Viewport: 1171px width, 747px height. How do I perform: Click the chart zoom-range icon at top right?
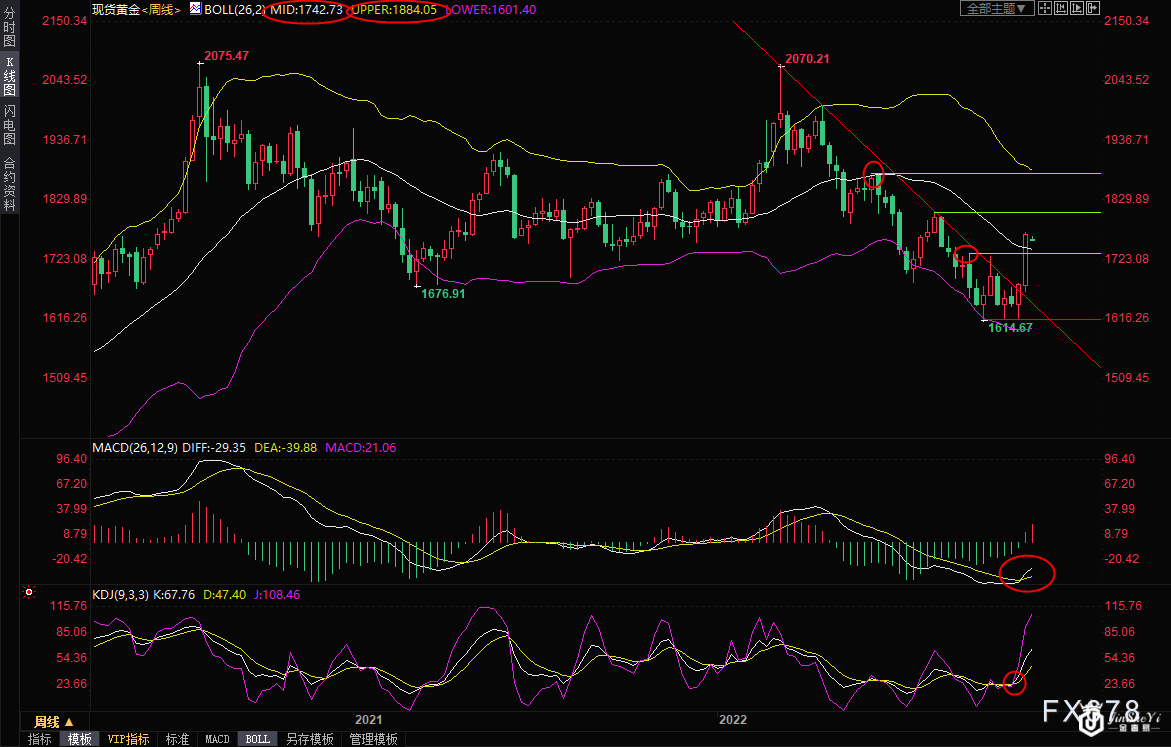pos(1061,8)
